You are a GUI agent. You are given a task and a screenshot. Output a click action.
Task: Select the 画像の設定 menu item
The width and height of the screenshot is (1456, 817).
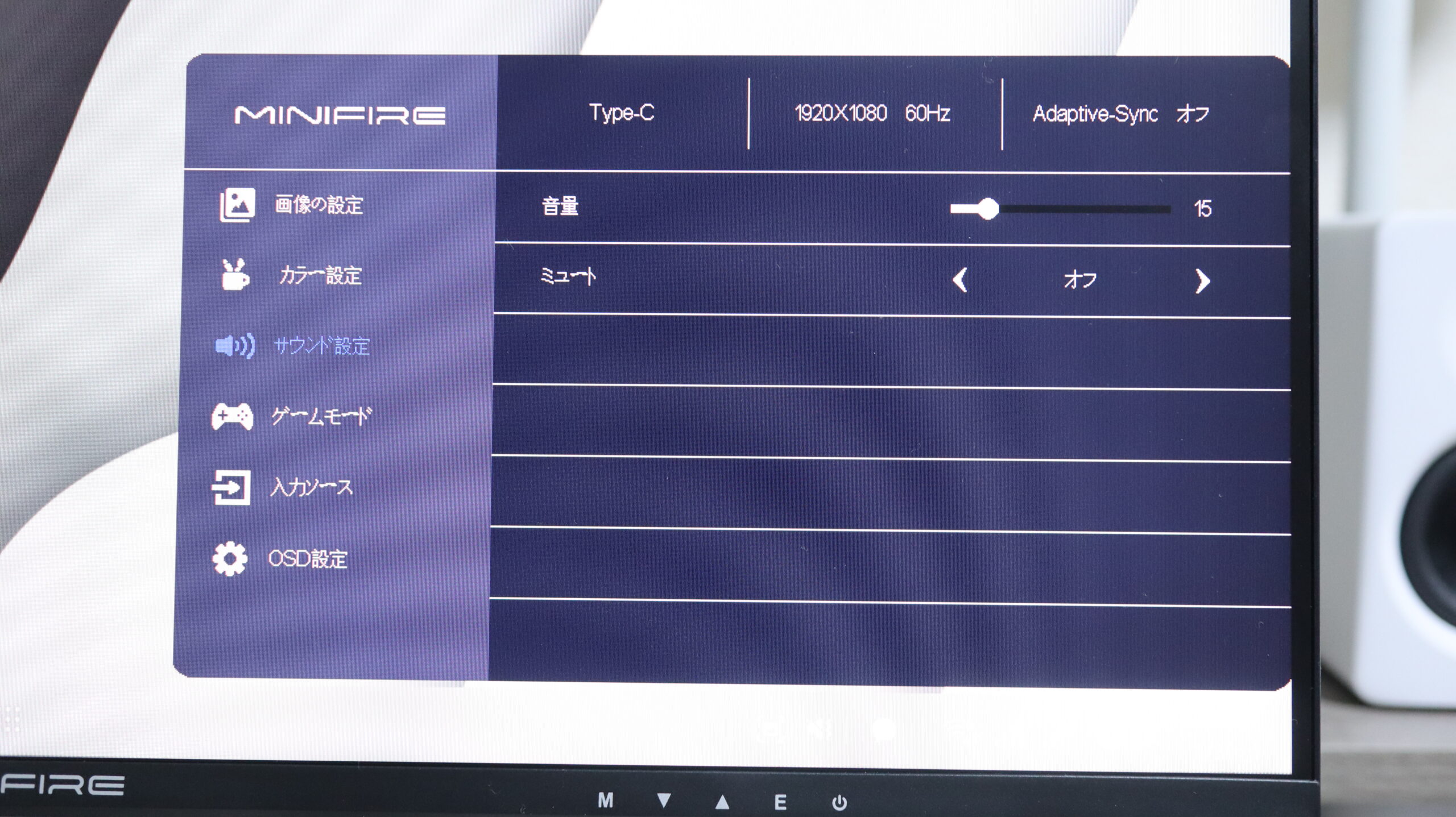(x=318, y=205)
